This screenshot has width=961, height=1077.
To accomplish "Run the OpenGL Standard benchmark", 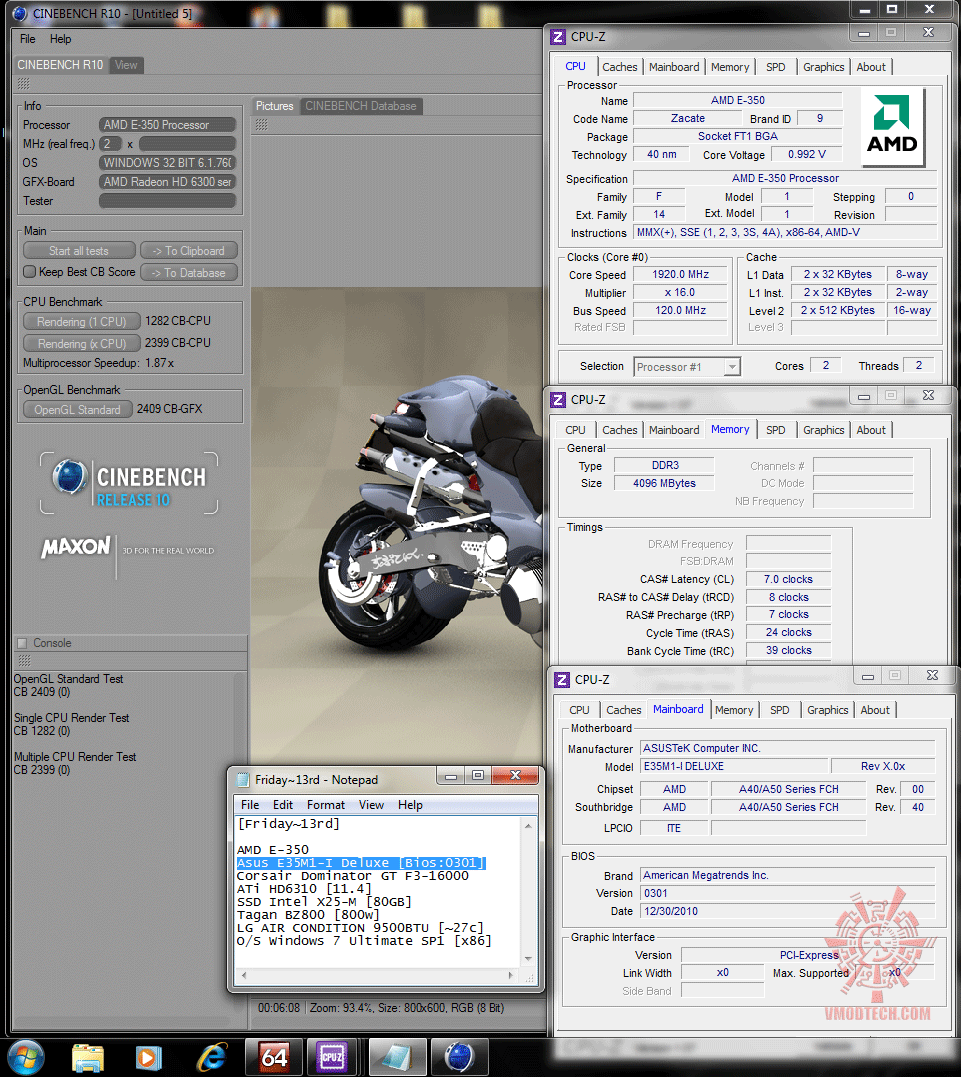I will pyautogui.click(x=78, y=410).
